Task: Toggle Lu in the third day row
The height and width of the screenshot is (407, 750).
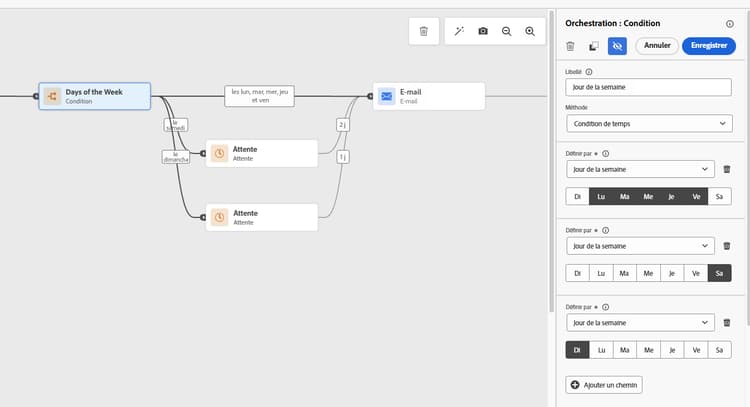Action: 601,350
